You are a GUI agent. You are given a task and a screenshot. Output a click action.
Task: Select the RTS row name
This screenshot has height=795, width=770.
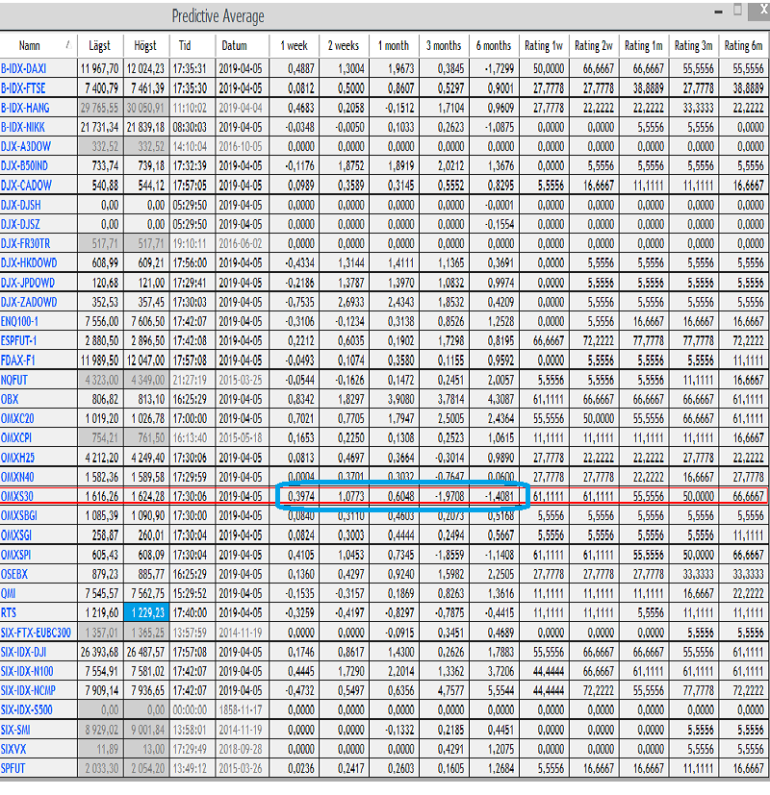pos(9,612)
